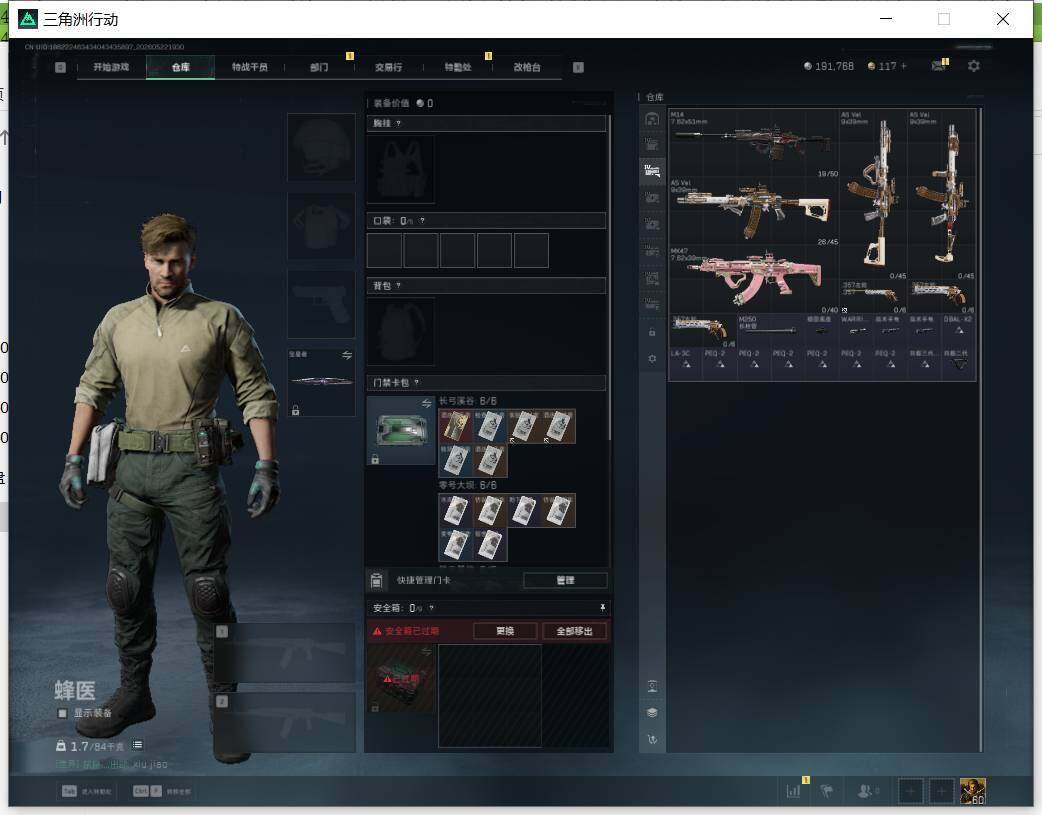1042x815 pixels.
Task: Click the icon above the layers icon in the stash sidebar
Action: [652, 686]
